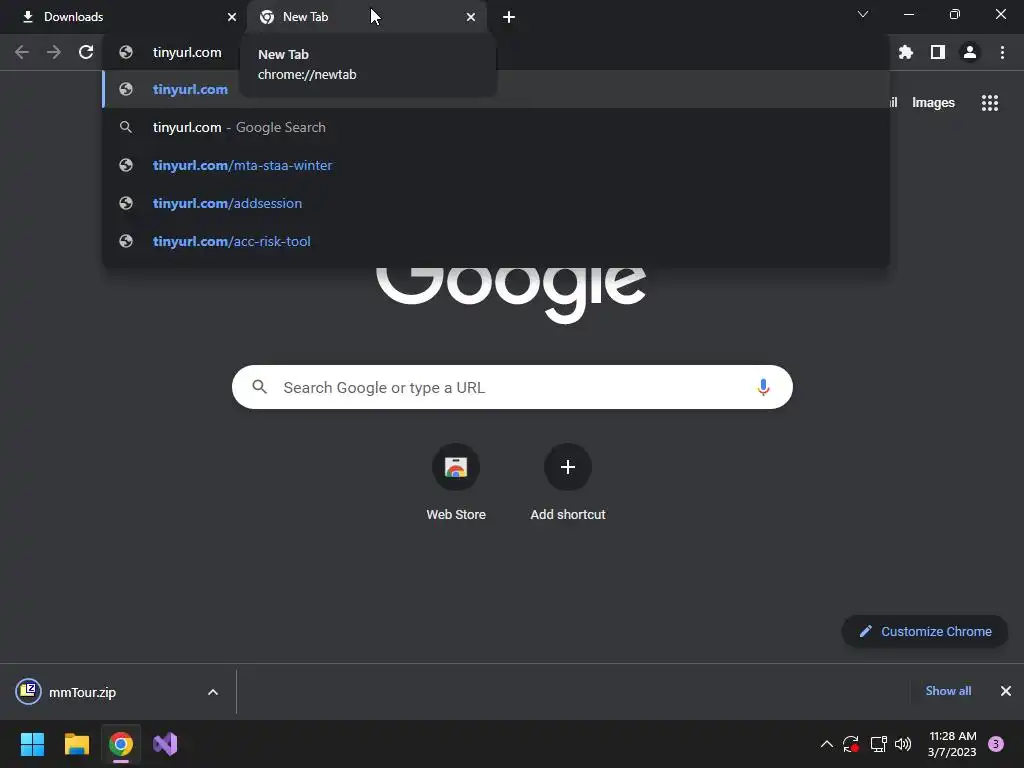The width and height of the screenshot is (1024, 768).
Task: Click the Add shortcut plus icon
Action: point(568,467)
